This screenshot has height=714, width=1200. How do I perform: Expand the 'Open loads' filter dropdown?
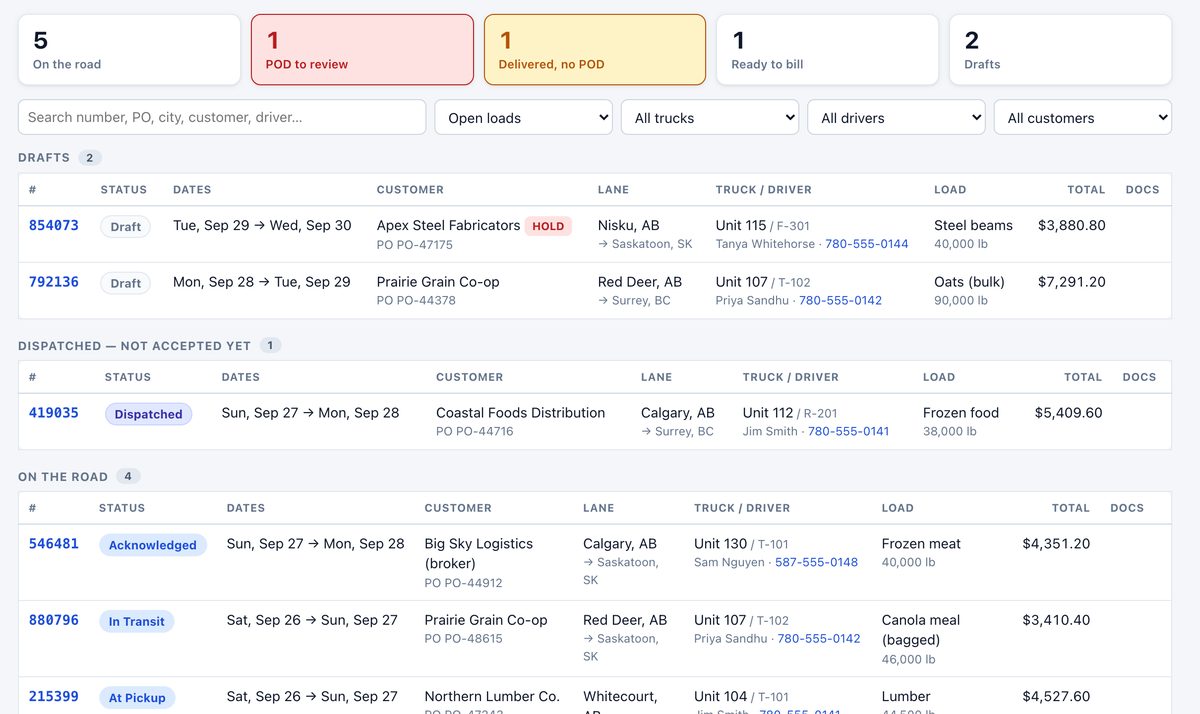pyautogui.click(x=523, y=117)
